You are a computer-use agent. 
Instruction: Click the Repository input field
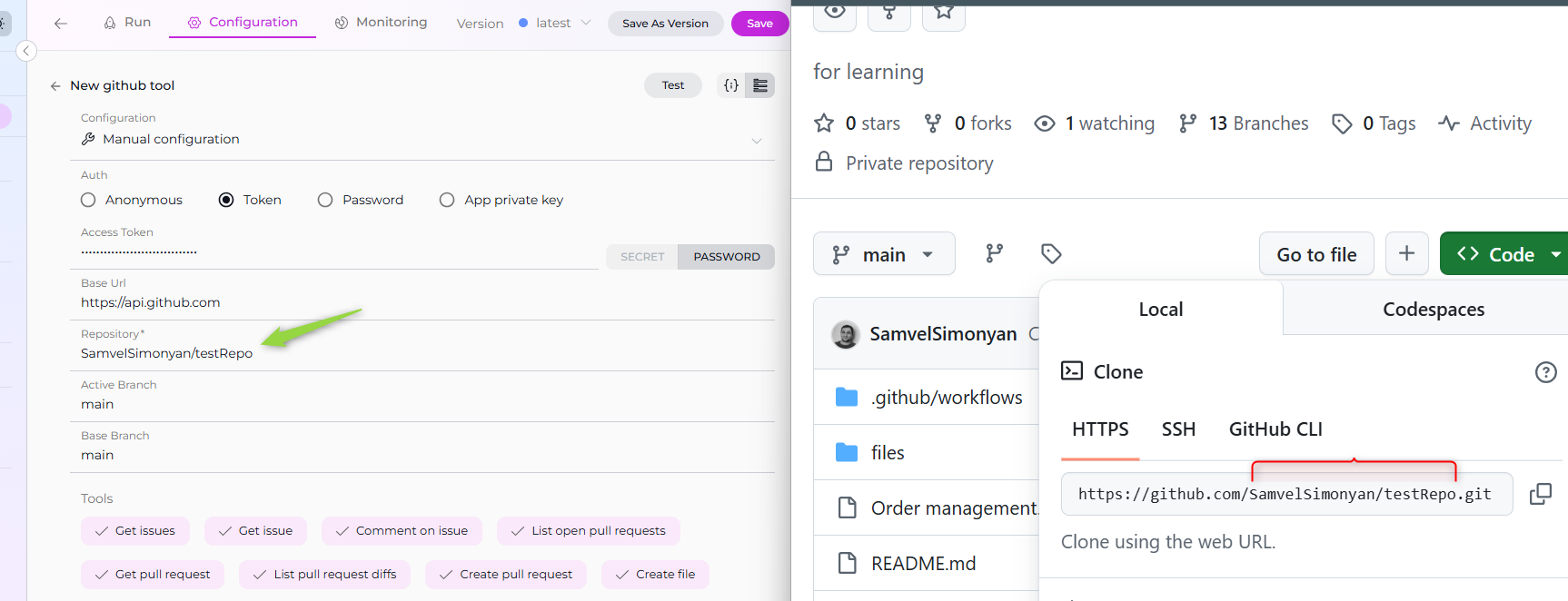pyautogui.click(x=422, y=353)
